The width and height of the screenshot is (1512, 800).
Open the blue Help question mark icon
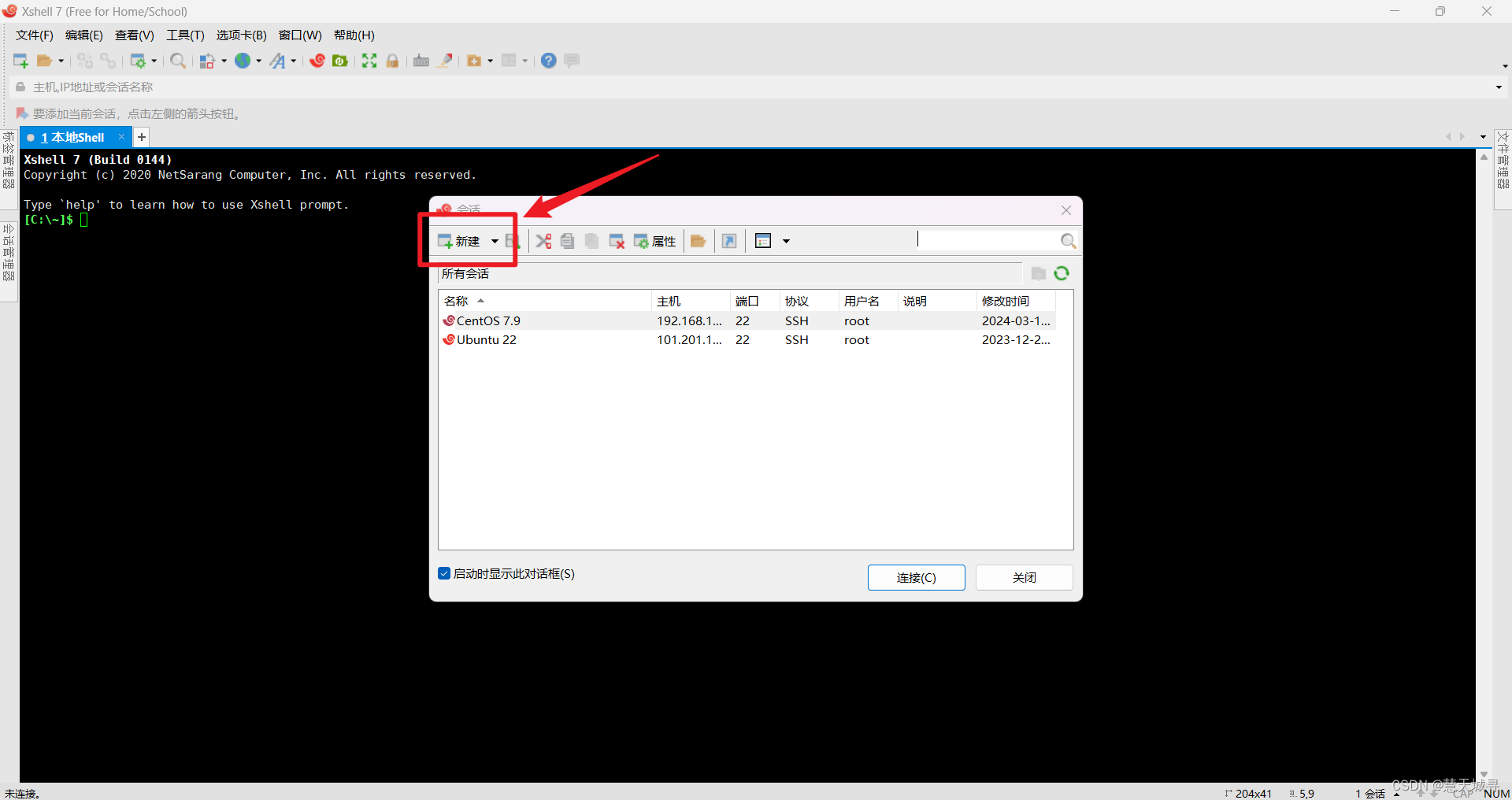tap(549, 61)
